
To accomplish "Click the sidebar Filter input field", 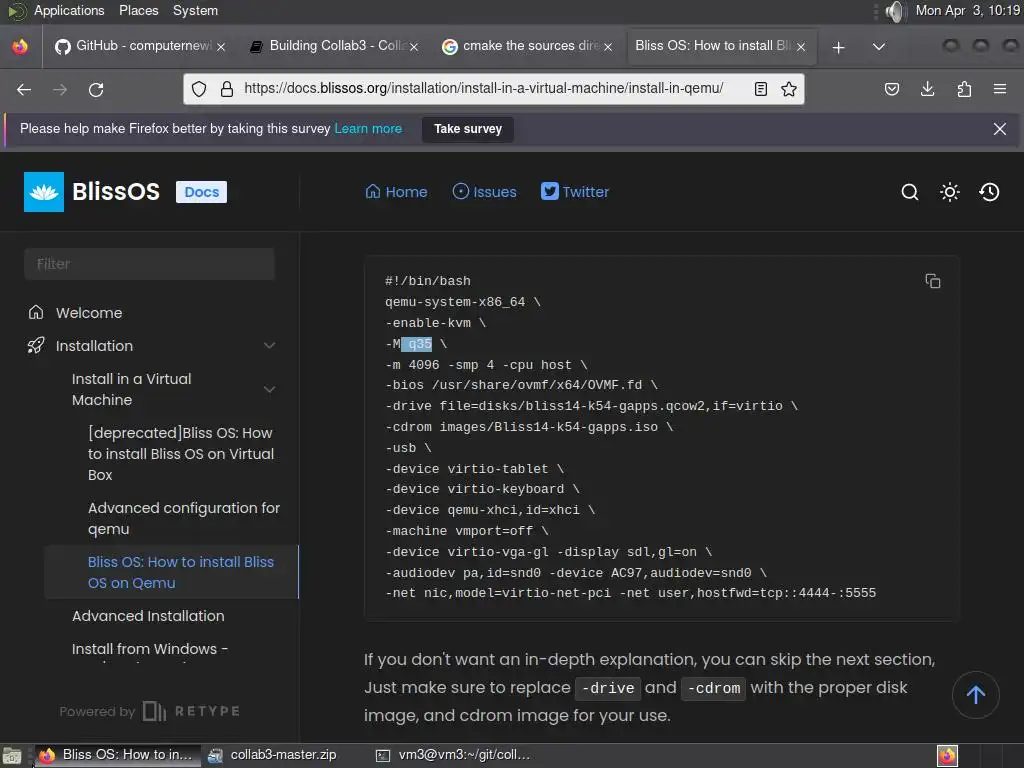I will click(149, 264).
